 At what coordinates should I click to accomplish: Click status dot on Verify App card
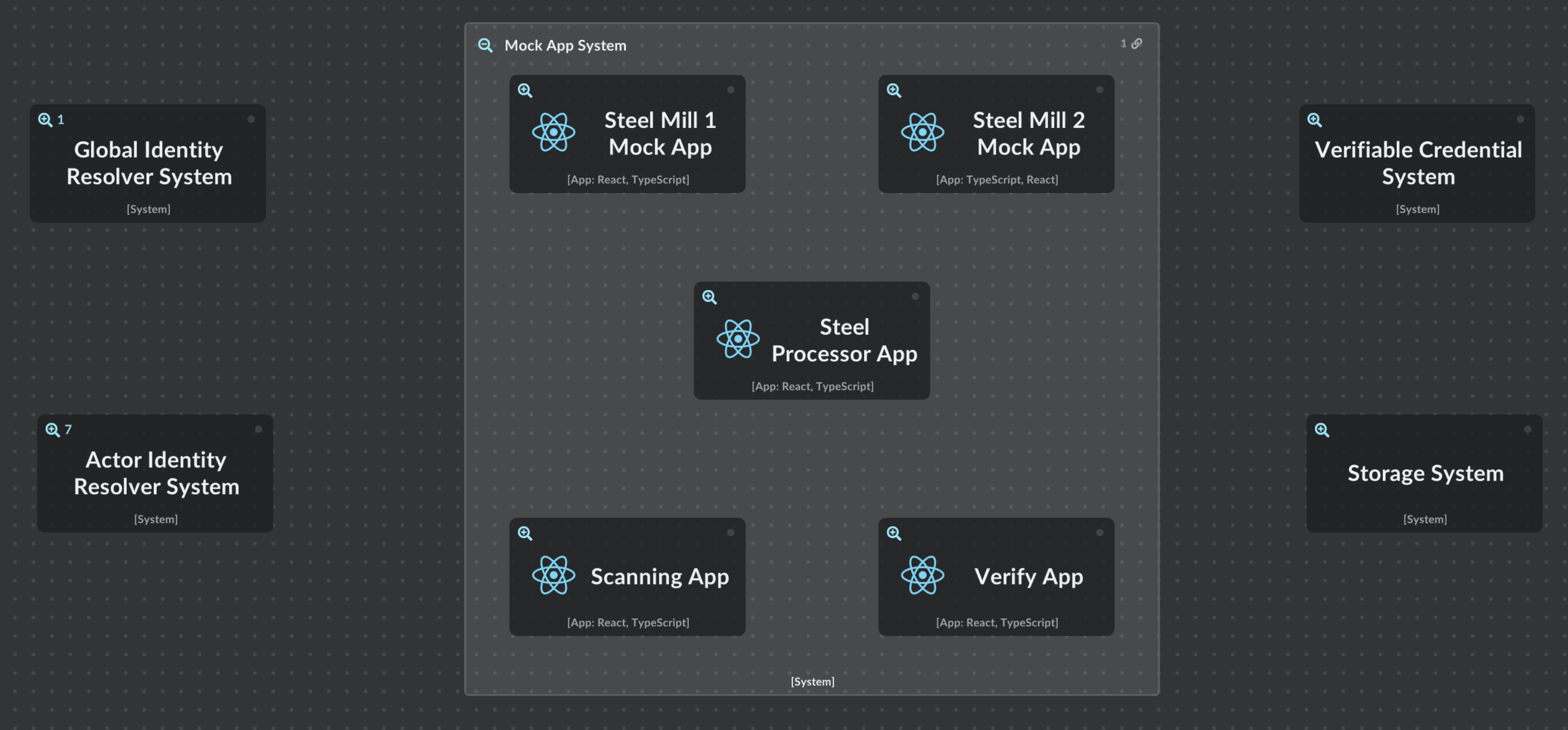point(1099,533)
